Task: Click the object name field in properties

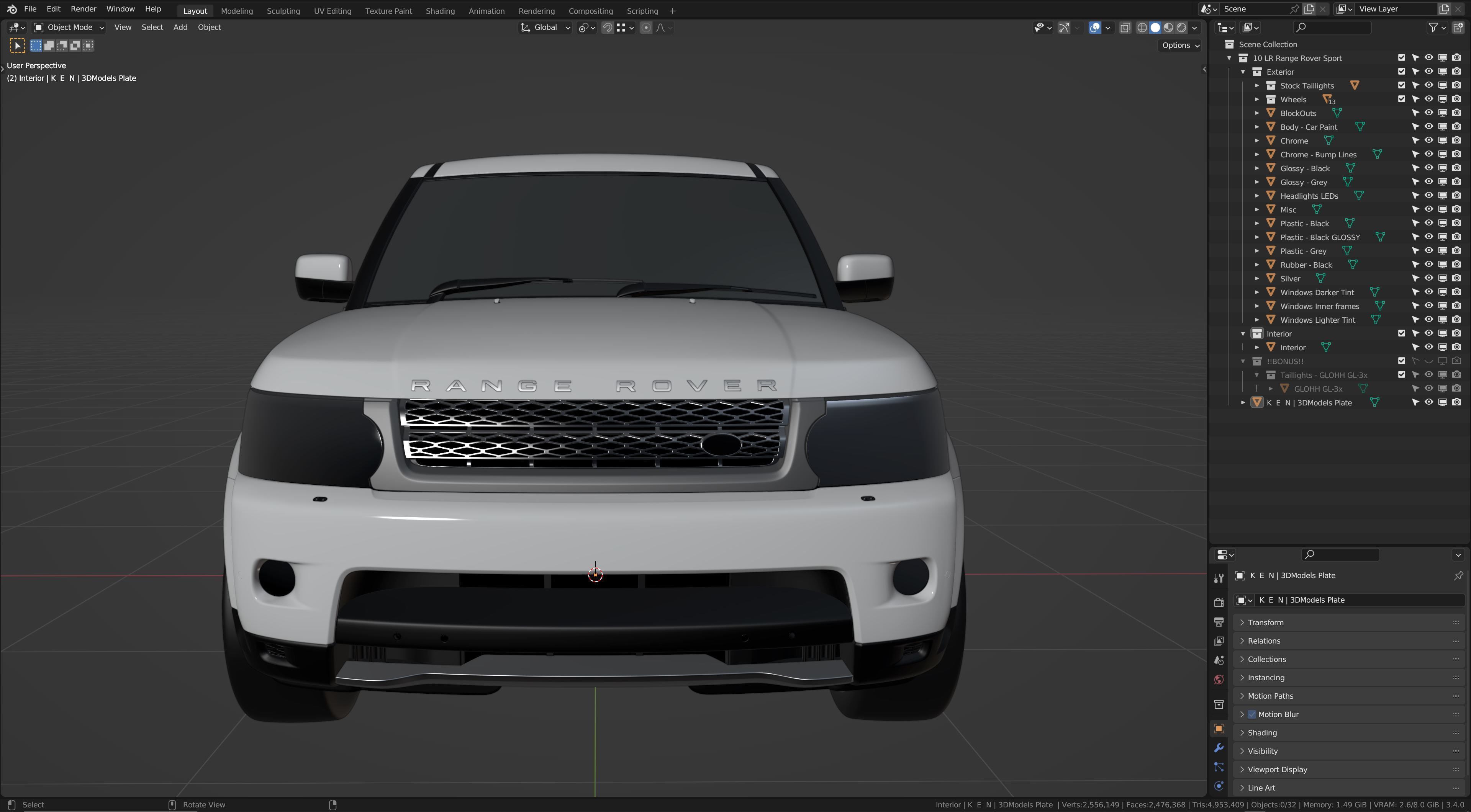Action: pos(1360,600)
